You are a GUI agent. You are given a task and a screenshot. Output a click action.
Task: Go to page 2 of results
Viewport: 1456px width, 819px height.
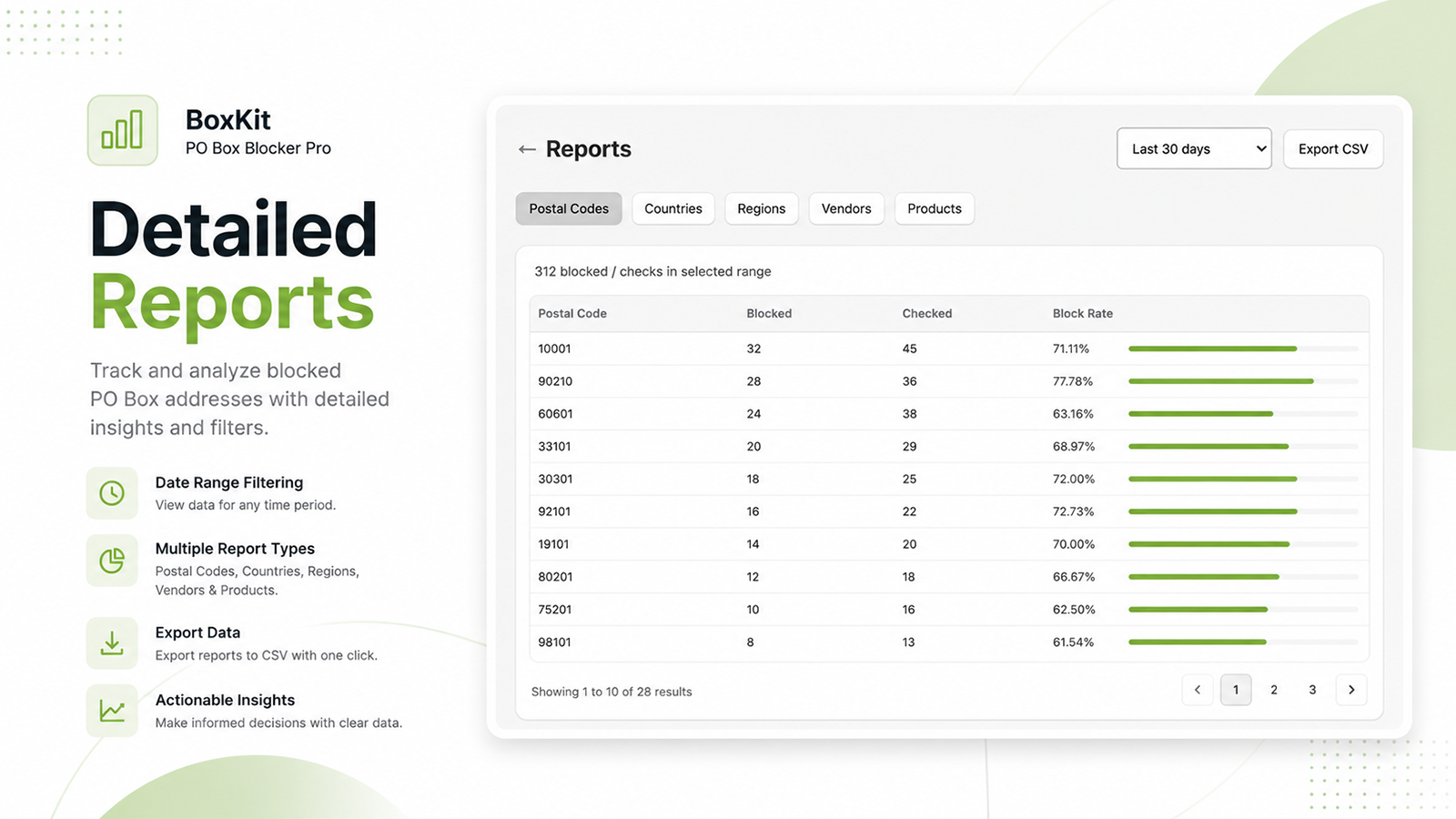coord(1274,690)
